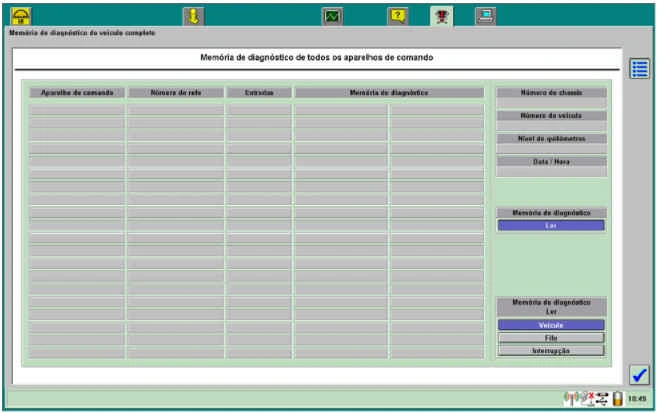Click the Interrupção button

pos(551,351)
